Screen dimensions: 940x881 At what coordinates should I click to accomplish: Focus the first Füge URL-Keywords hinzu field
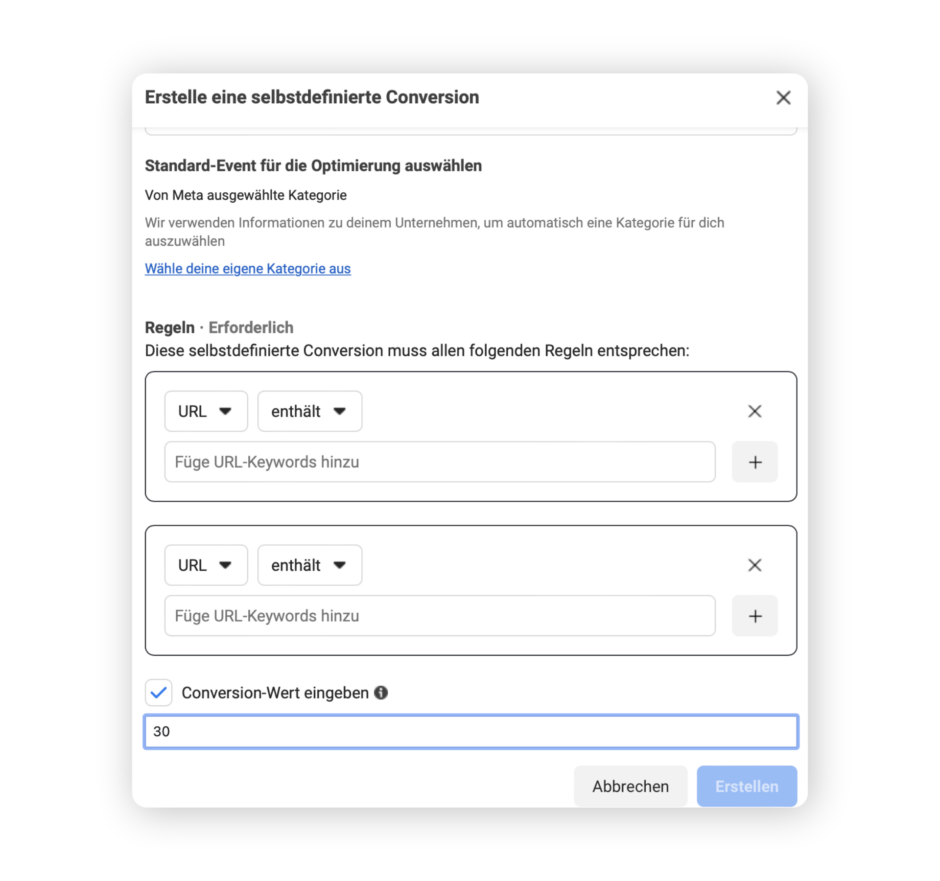440,462
